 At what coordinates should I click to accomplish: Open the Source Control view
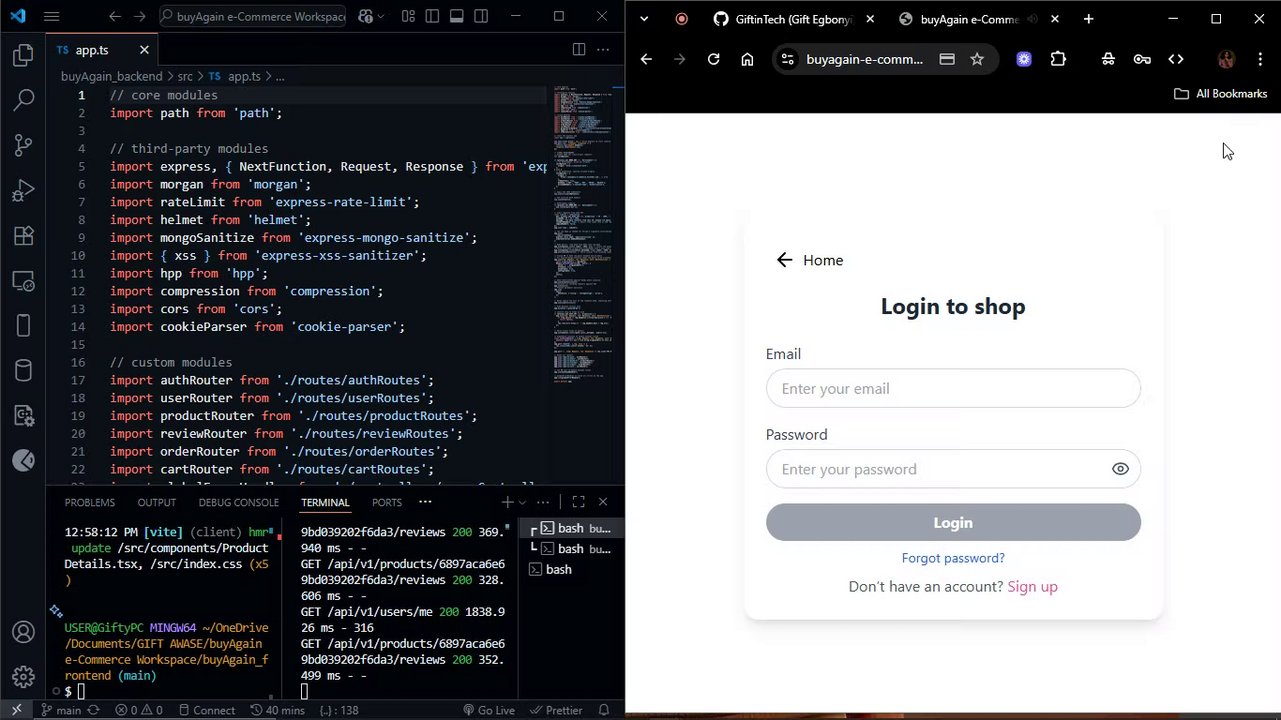tap(23, 145)
